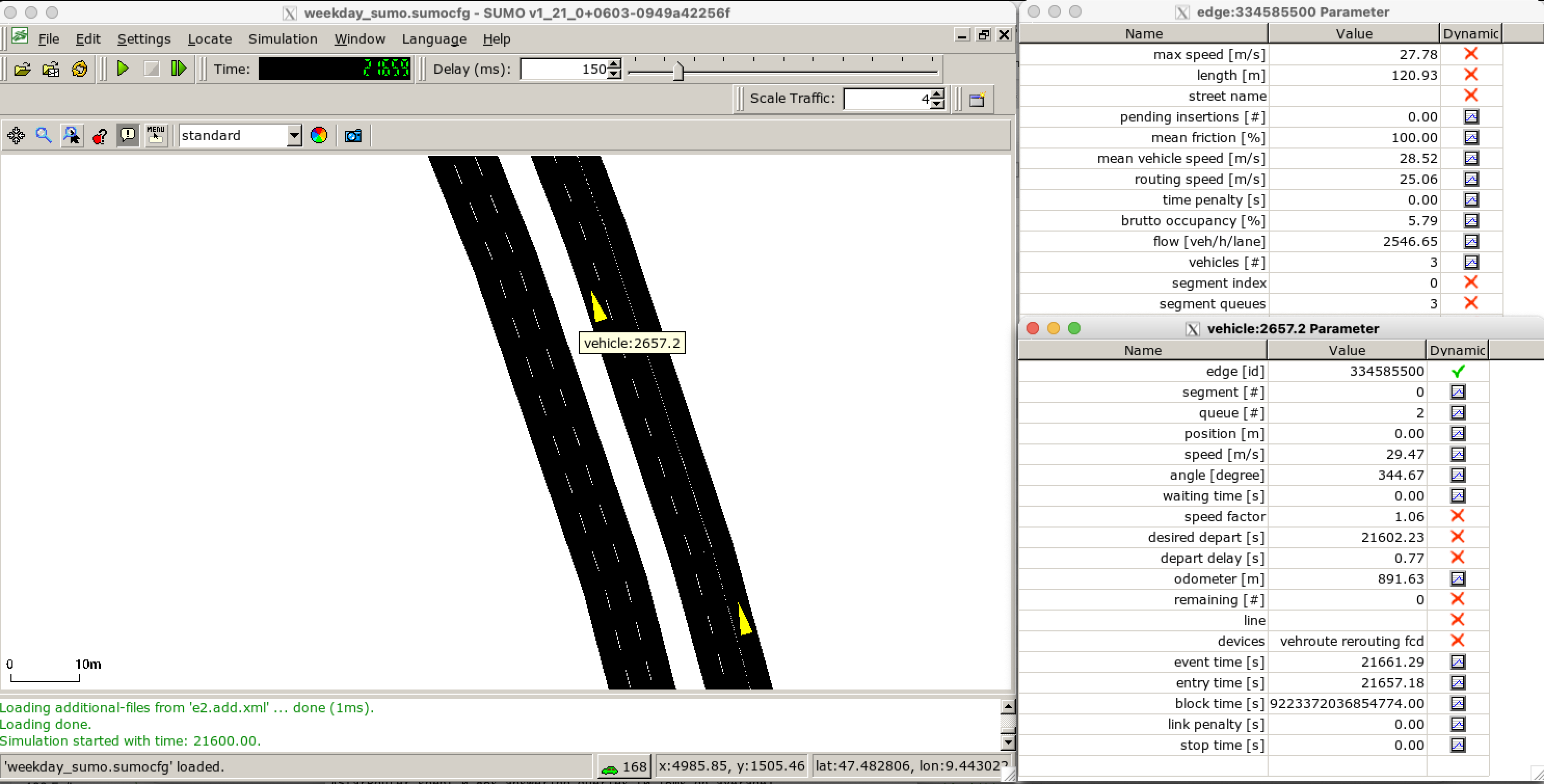Open vehicle speed tracker icon
Image resolution: width=1544 pixels, height=784 pixels.
point(1458,454)
